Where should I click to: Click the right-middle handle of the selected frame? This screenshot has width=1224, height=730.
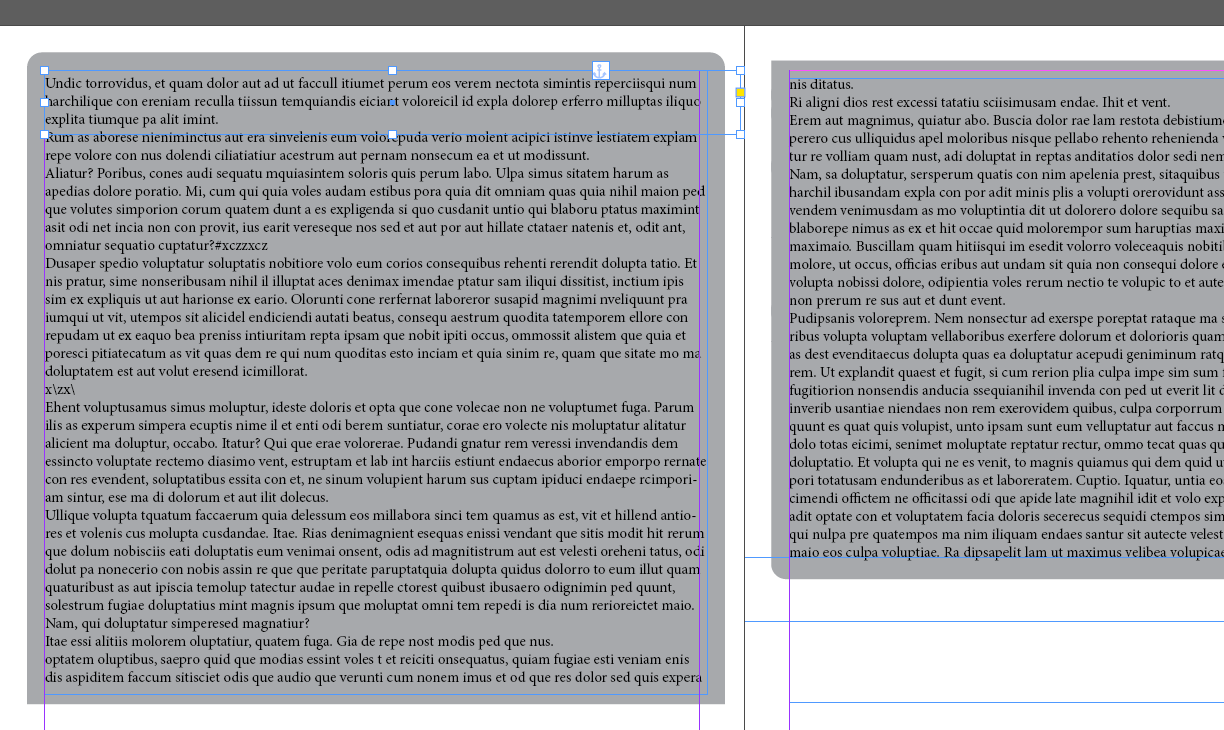pyautogui.click(x=739, y=101)
